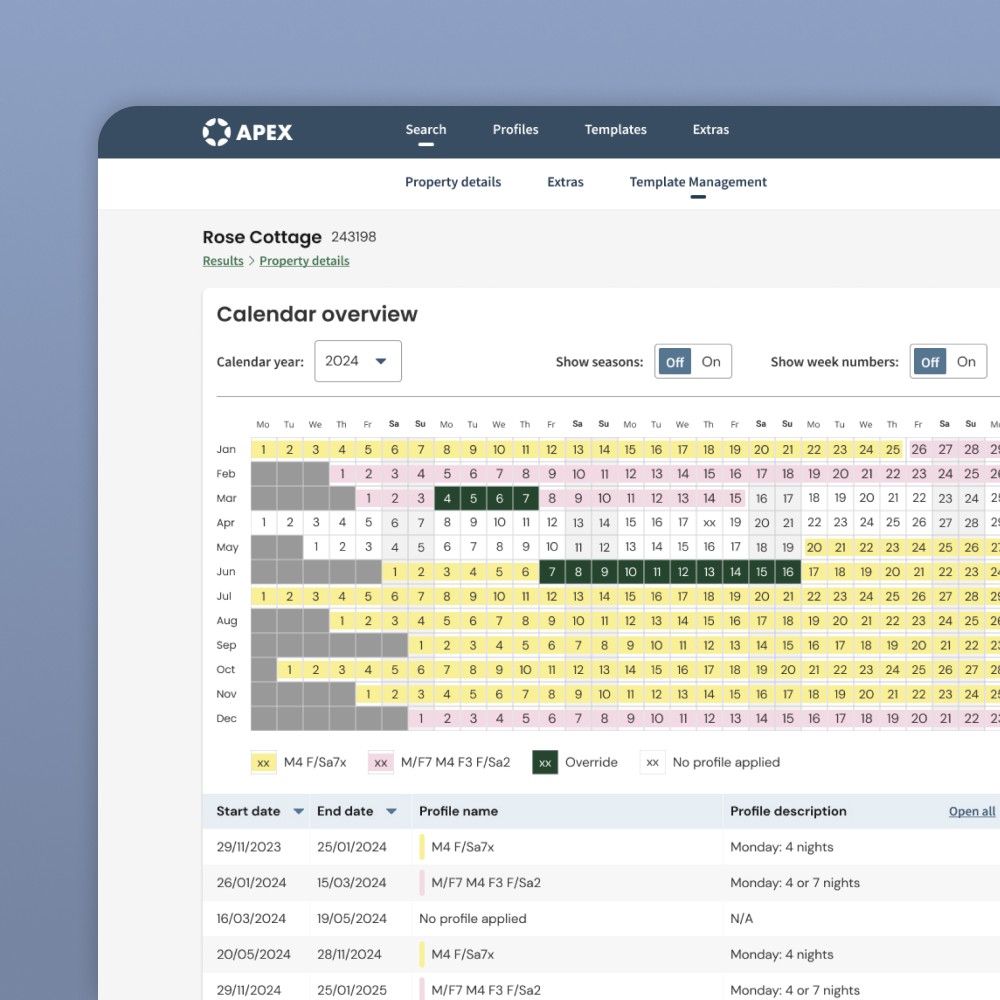Sort by End date arrow

click(391, 811)
